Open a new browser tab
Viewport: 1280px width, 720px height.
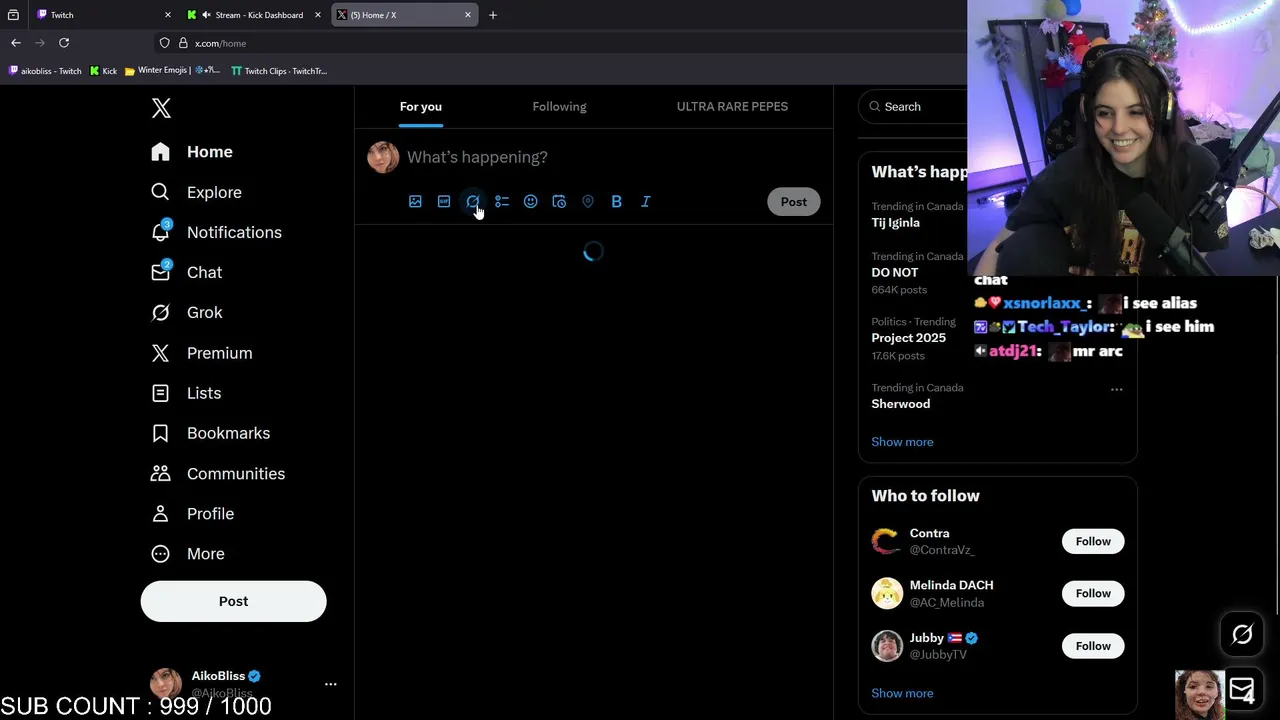[x=493, y=15]
